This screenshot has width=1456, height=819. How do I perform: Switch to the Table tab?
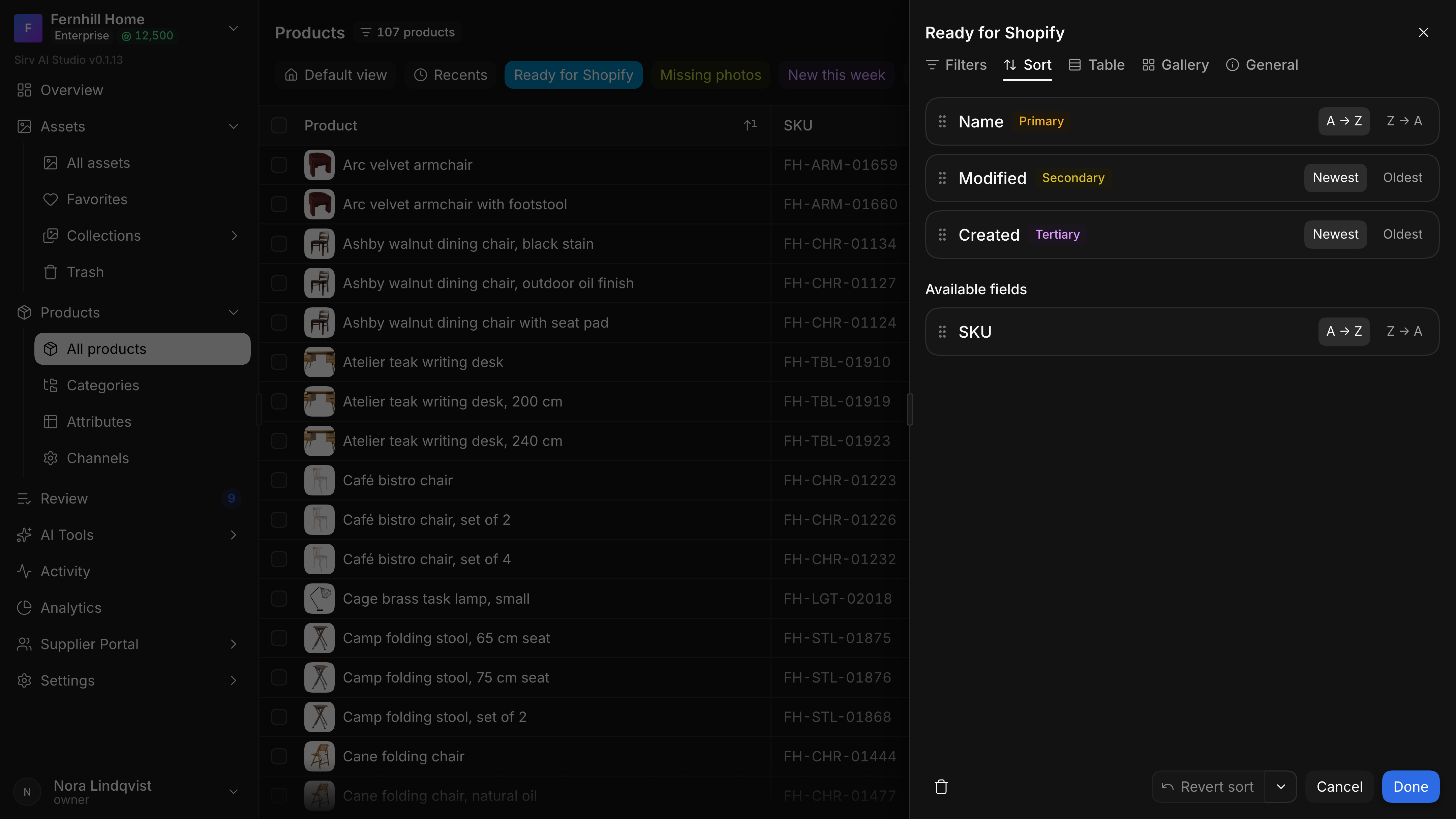1096,65
